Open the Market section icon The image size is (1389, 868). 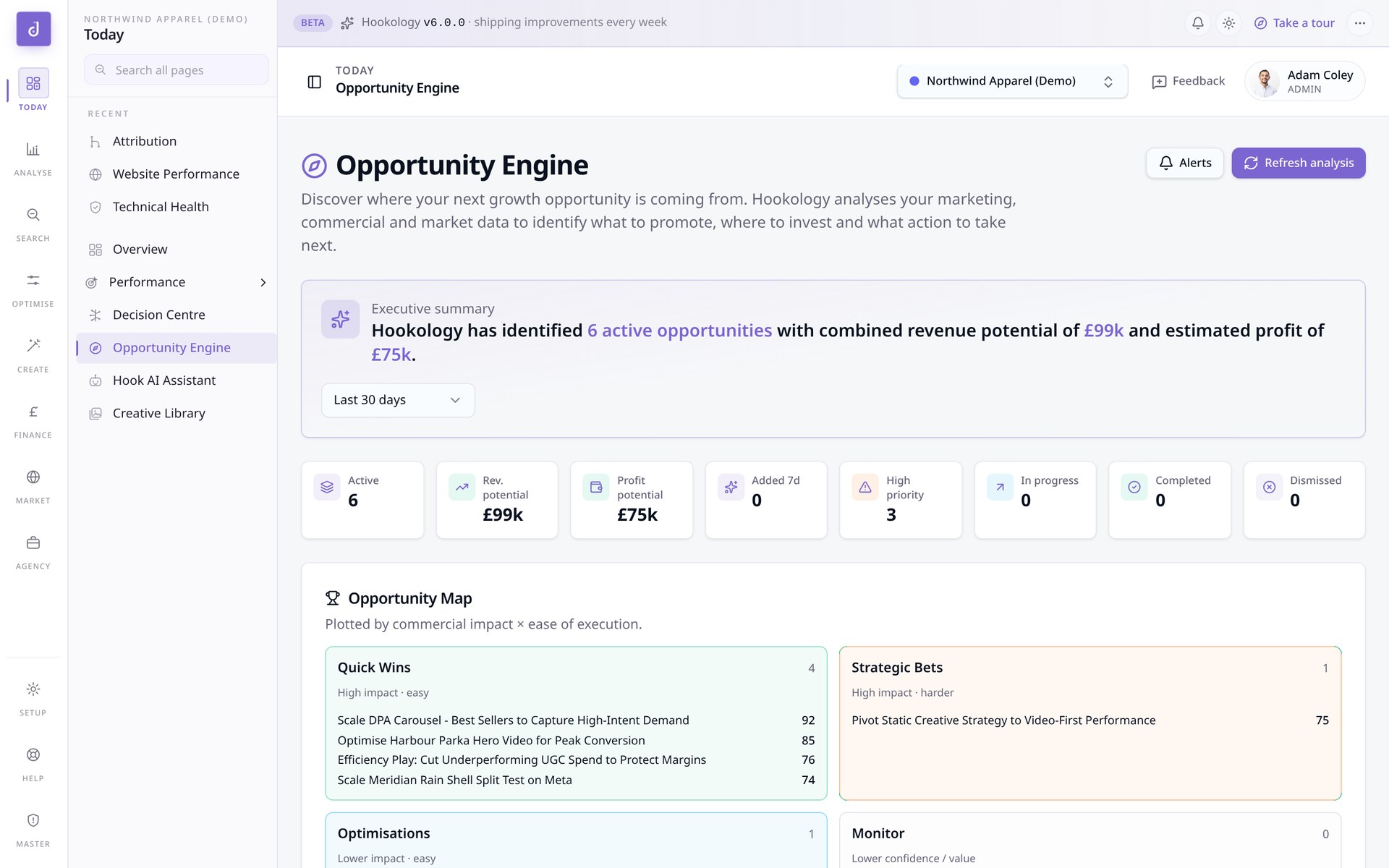33,477
